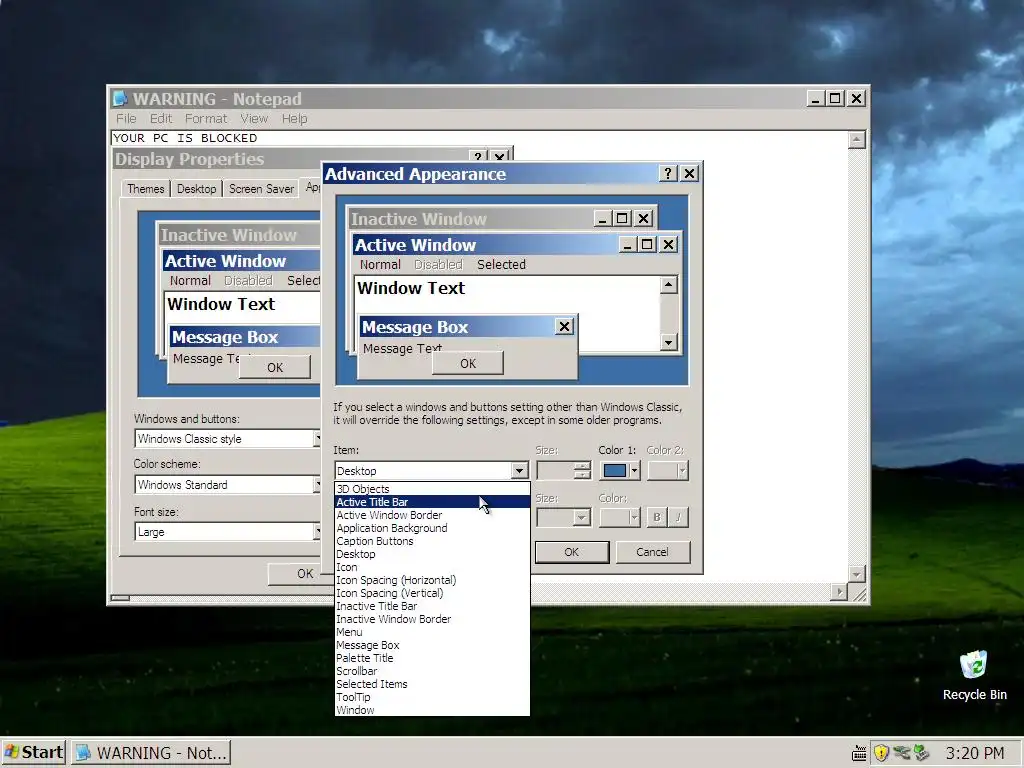Toggle Italic font button
1024x768 pixels.
point(679,517)
